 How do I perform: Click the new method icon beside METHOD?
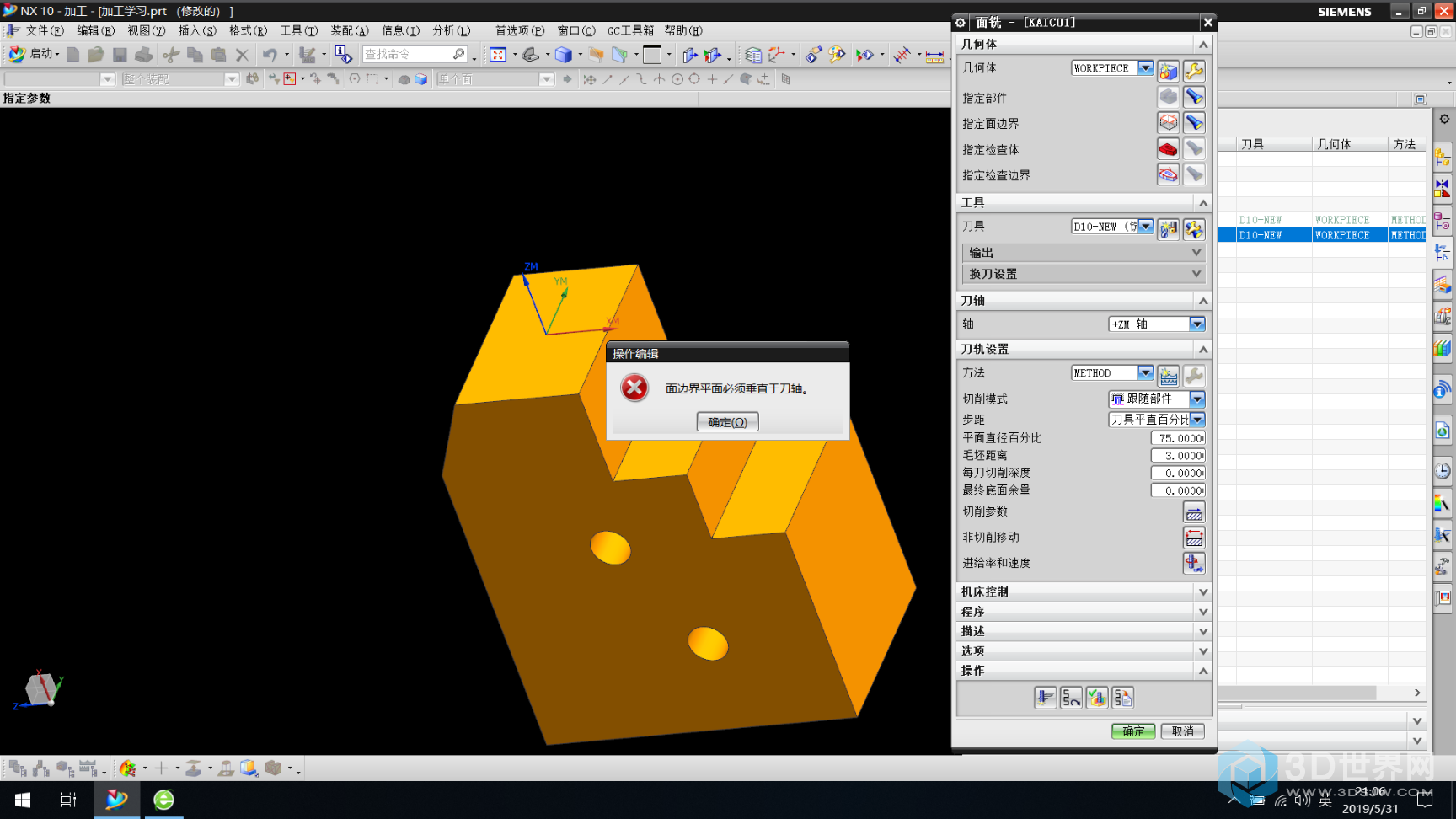[x=1168, y=376]
